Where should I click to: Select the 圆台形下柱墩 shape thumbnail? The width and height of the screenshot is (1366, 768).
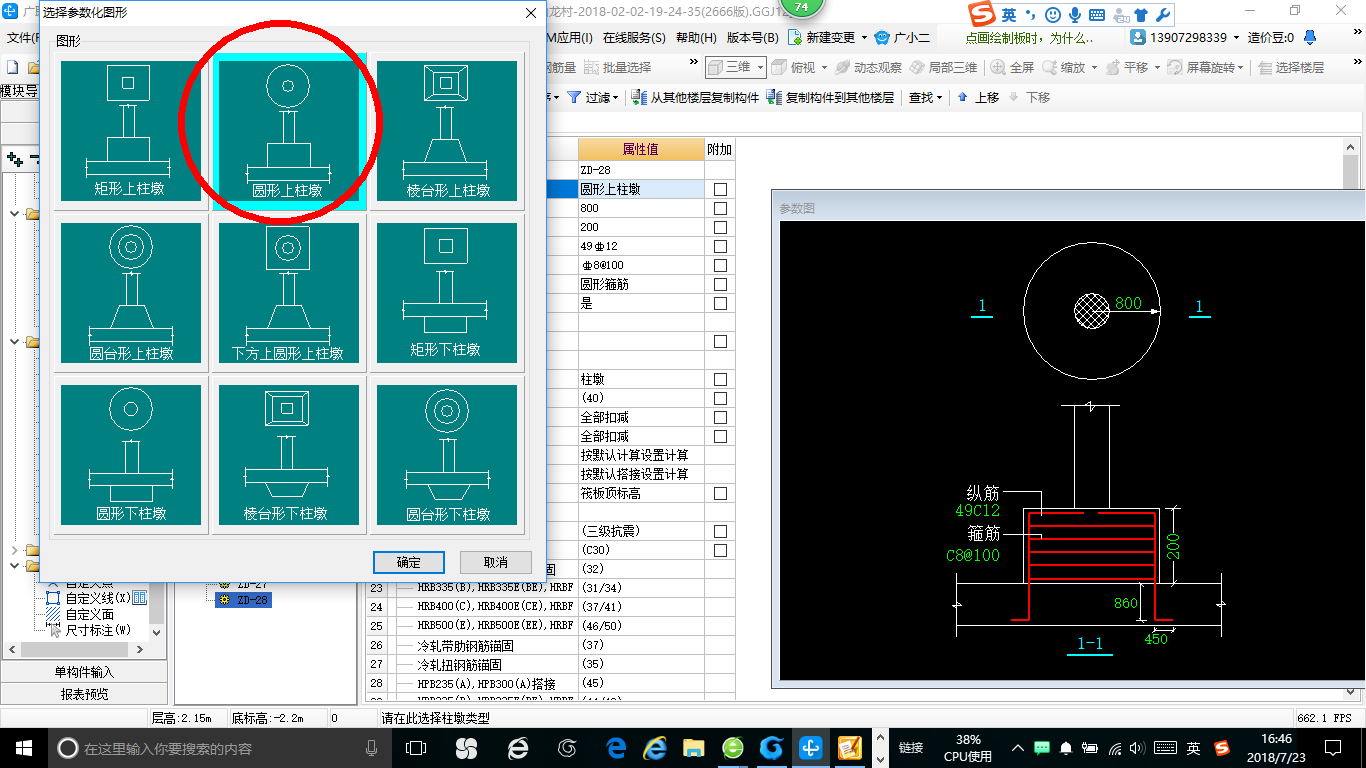(447, 454)
